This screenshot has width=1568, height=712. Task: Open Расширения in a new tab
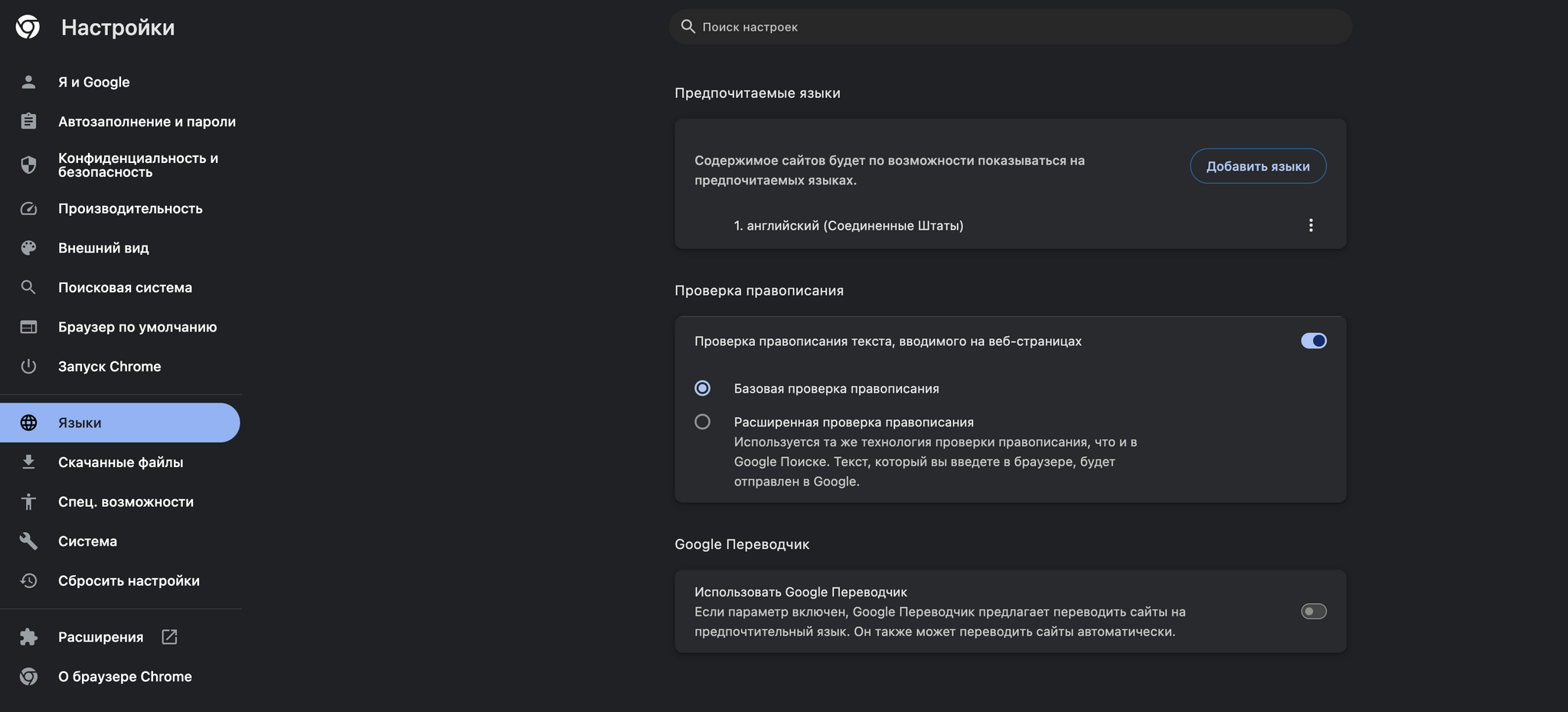pyautogui.click(x=120, y=637)
